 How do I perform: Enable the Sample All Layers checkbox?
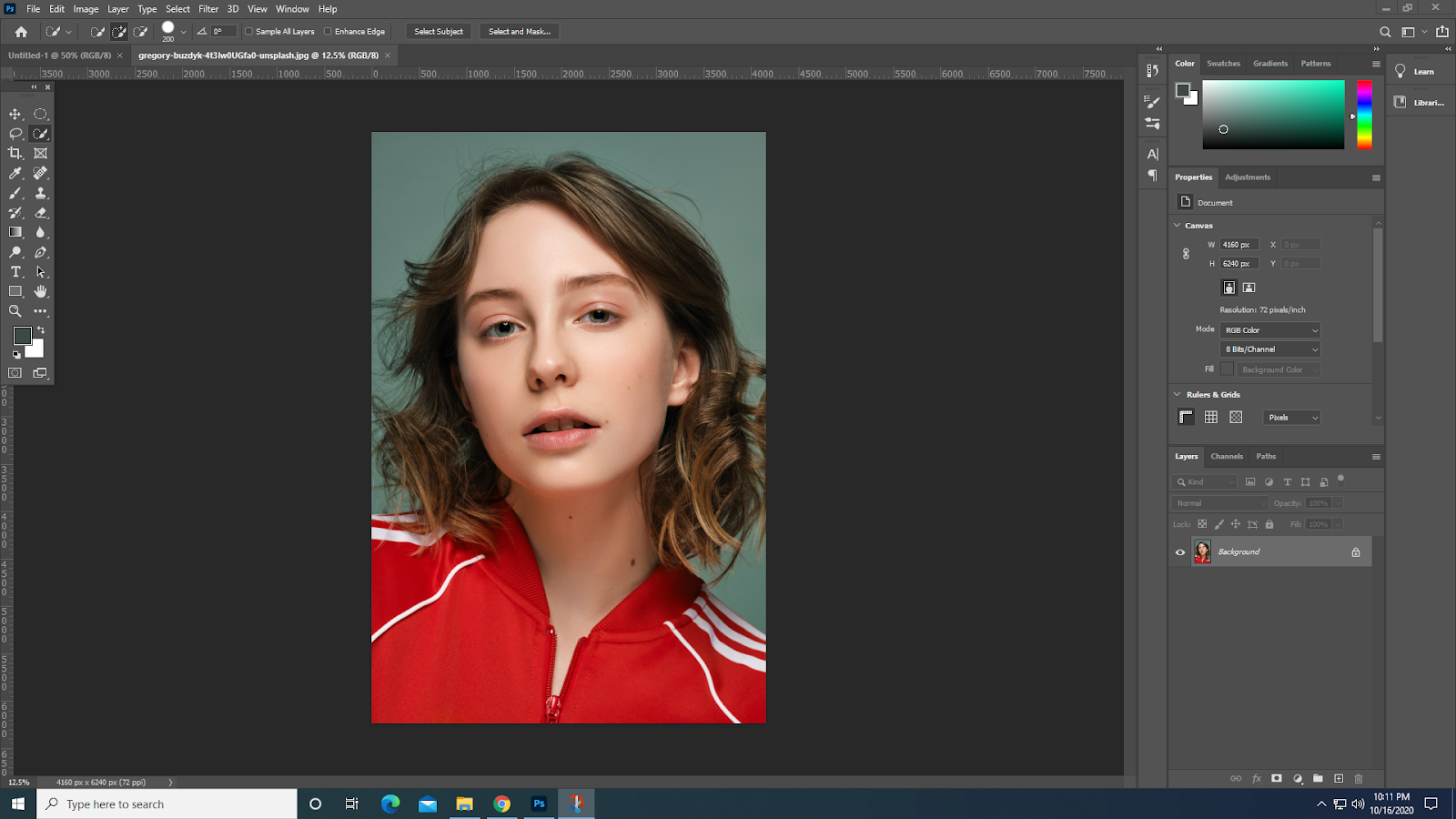pos(248,32)
